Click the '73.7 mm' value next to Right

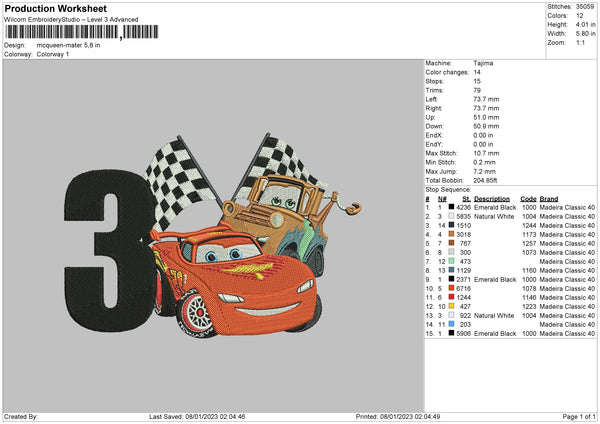tap(486, 108)
